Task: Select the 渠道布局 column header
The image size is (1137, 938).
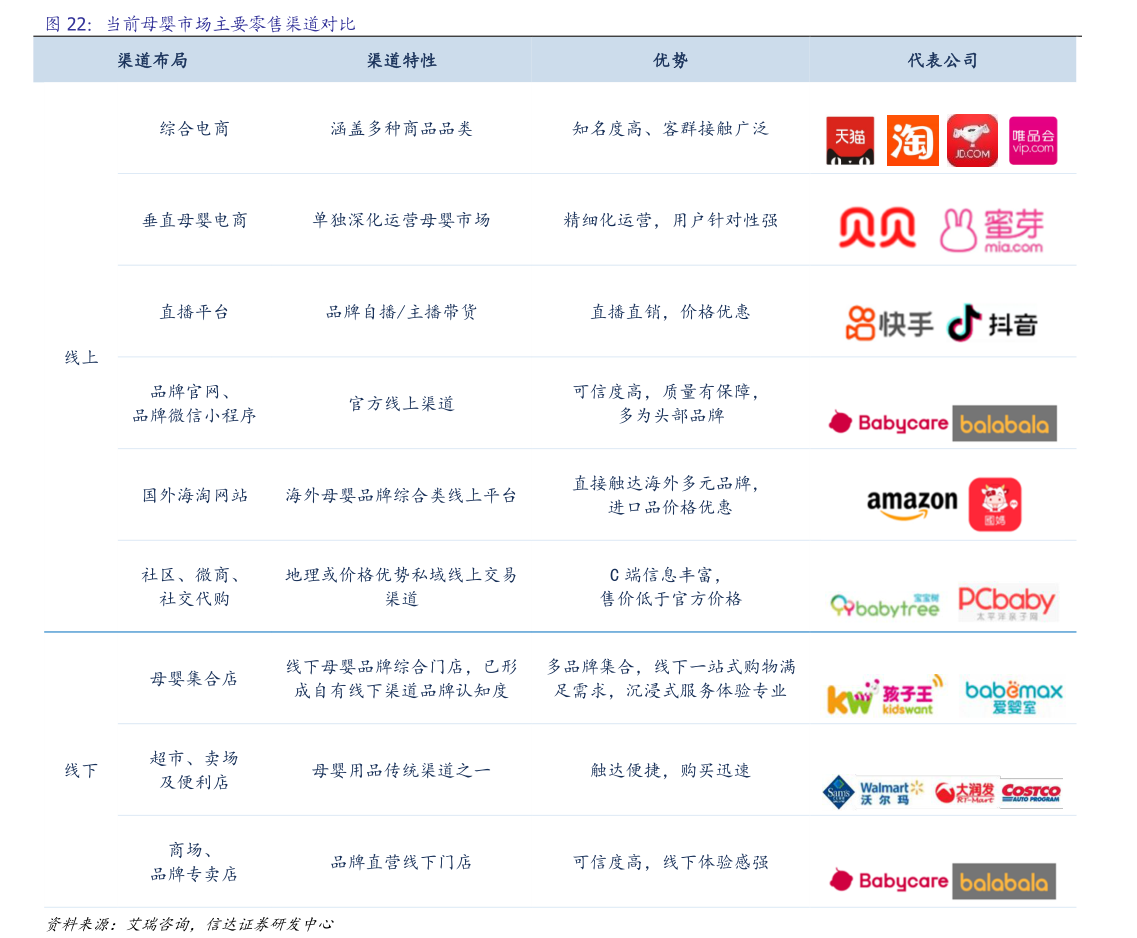Action: [151, 60]
